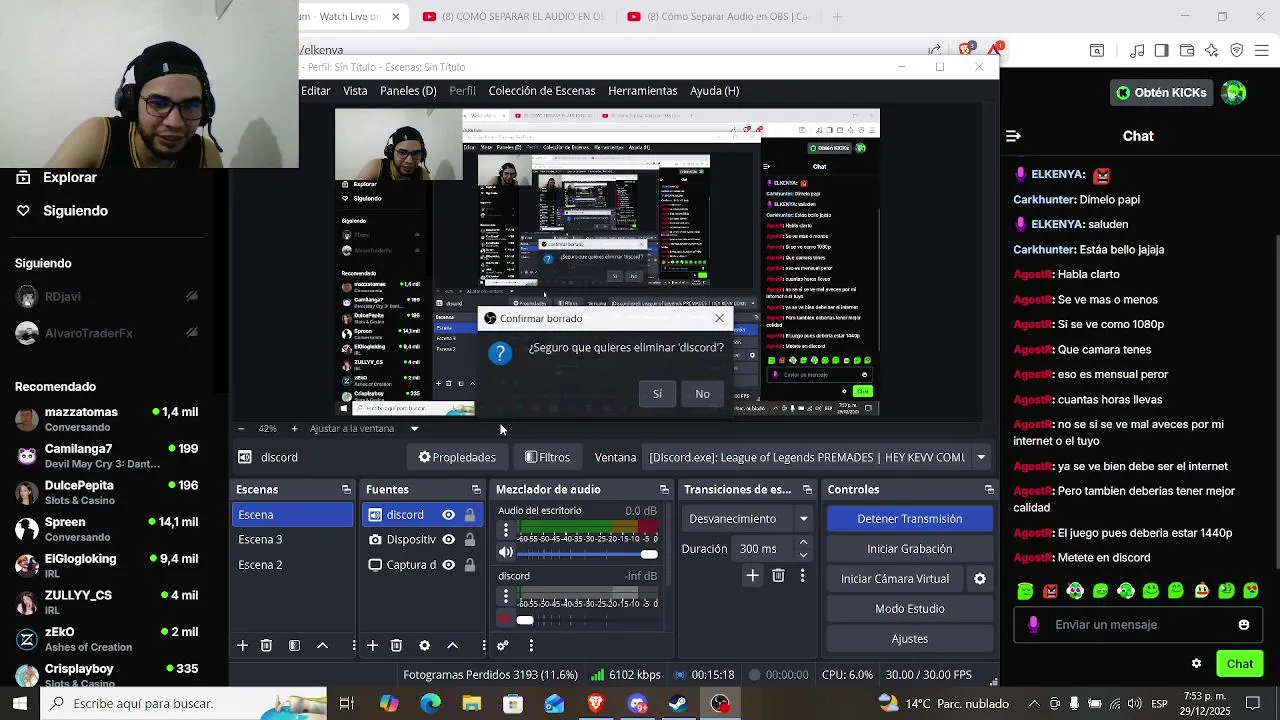Open source properties gear in the Fuentes toolbar

pyautogui.click(x=424, y=646)
